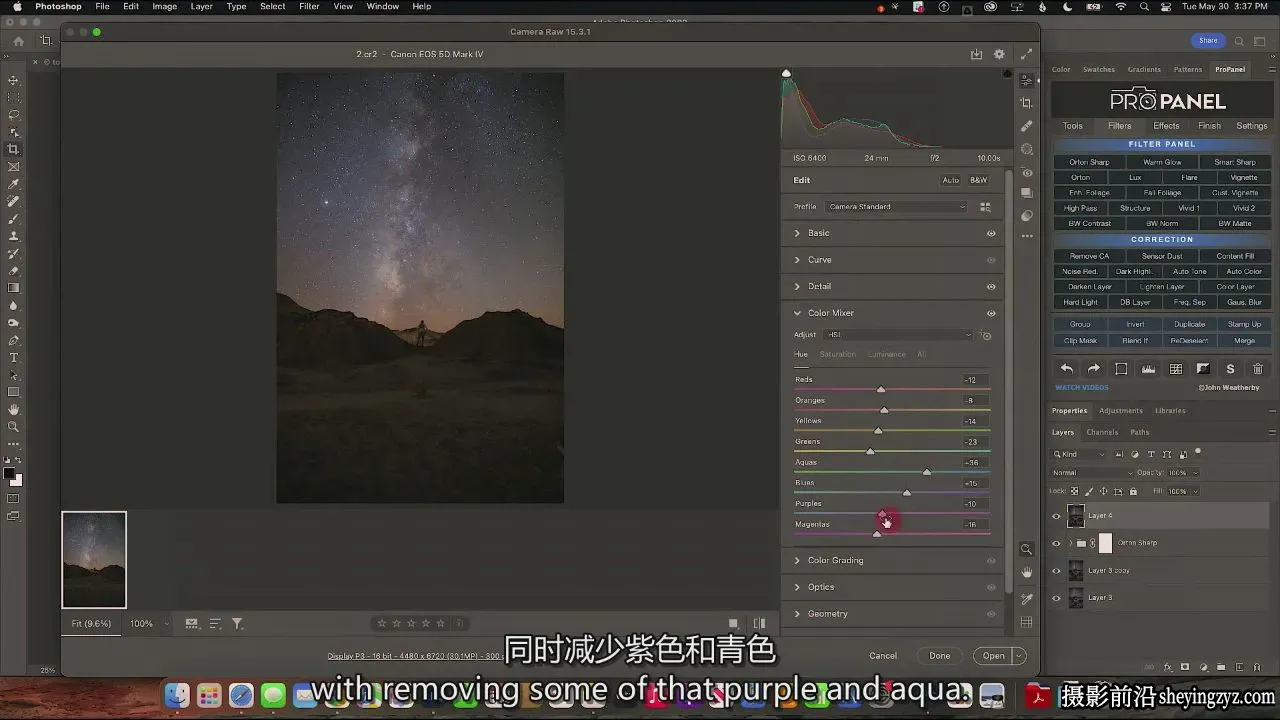
Task: Apply the Orton Sharp filter in ProPanel
Action: 1089,162
